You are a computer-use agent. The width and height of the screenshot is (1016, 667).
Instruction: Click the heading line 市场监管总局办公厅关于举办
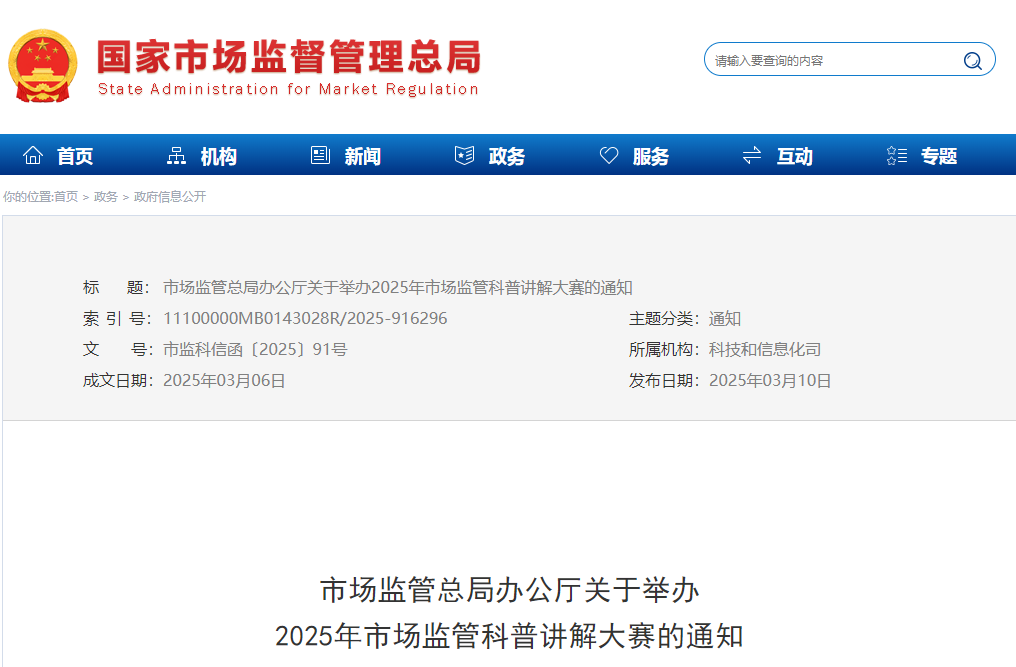tap(509, 590)
